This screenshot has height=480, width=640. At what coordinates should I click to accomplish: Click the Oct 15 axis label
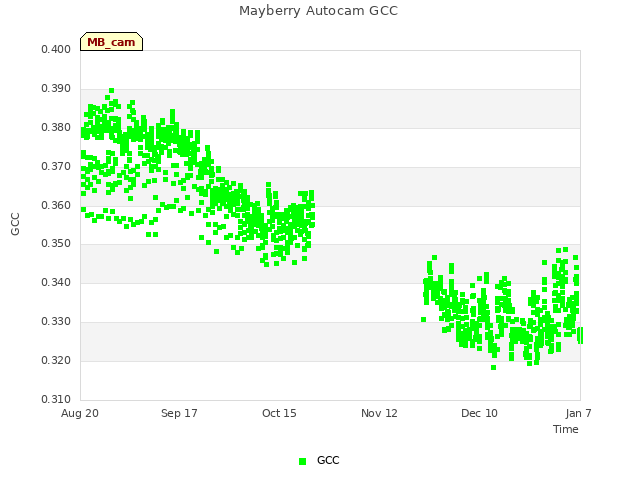(x=279, y=413)
